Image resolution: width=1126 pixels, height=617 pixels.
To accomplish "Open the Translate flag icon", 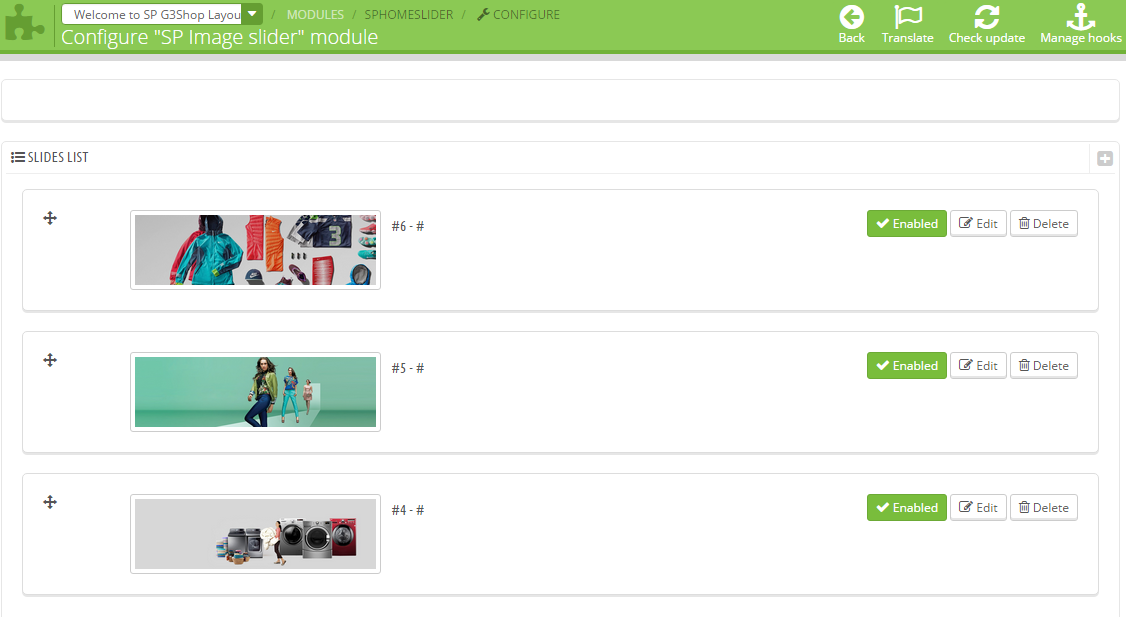I will [x=908, y=17].
